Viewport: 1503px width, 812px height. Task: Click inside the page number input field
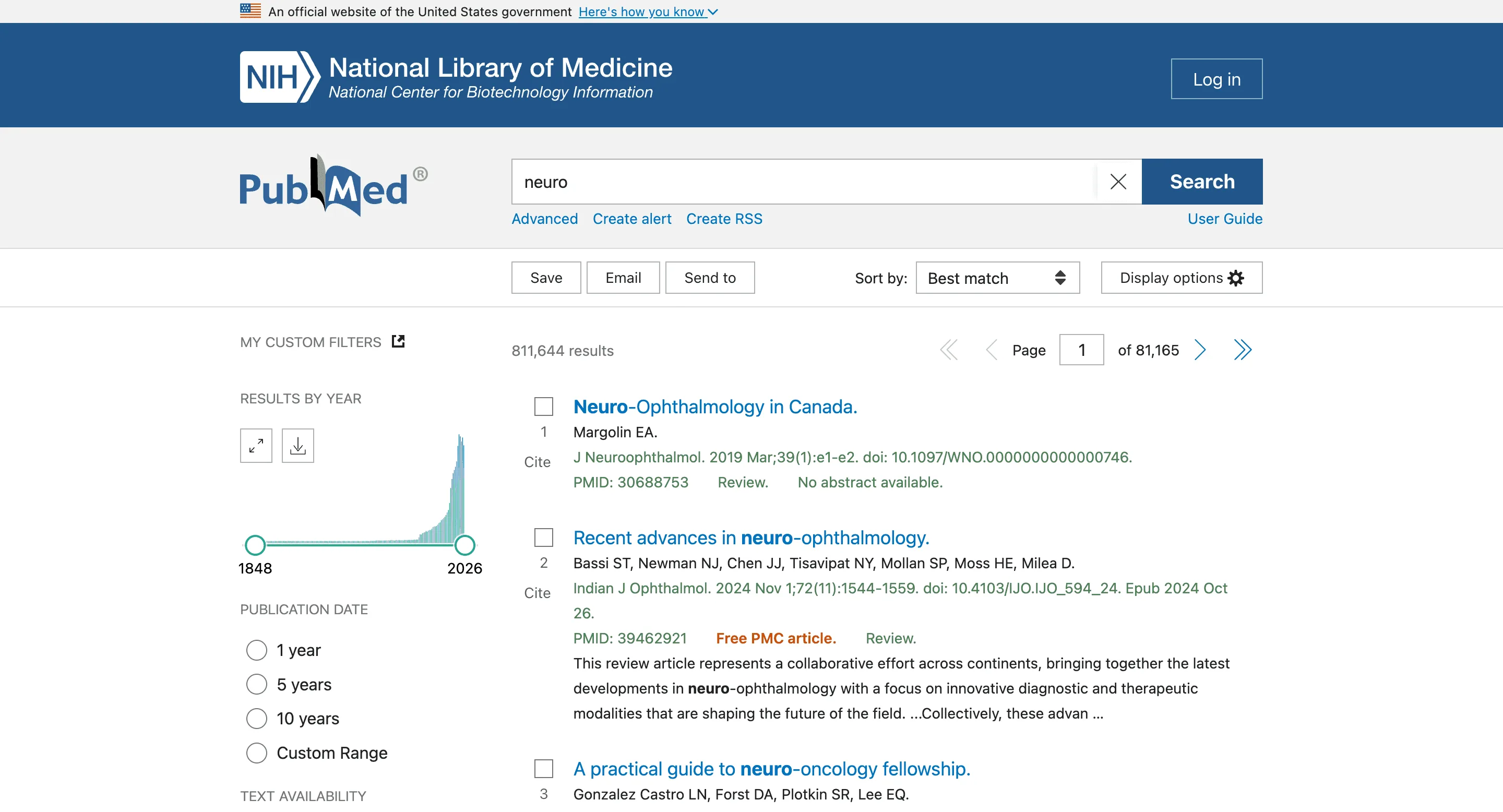[1081, 350]
